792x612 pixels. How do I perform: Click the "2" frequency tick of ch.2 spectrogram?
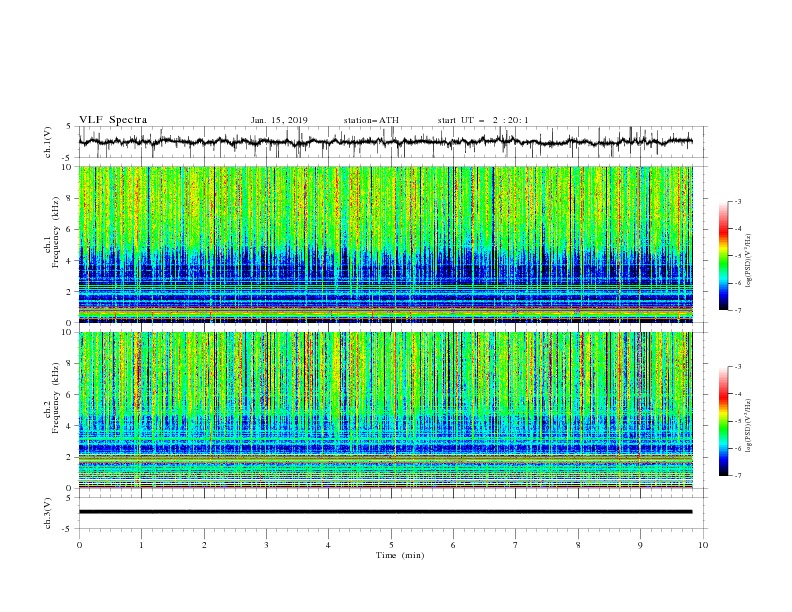click(70, 457)
